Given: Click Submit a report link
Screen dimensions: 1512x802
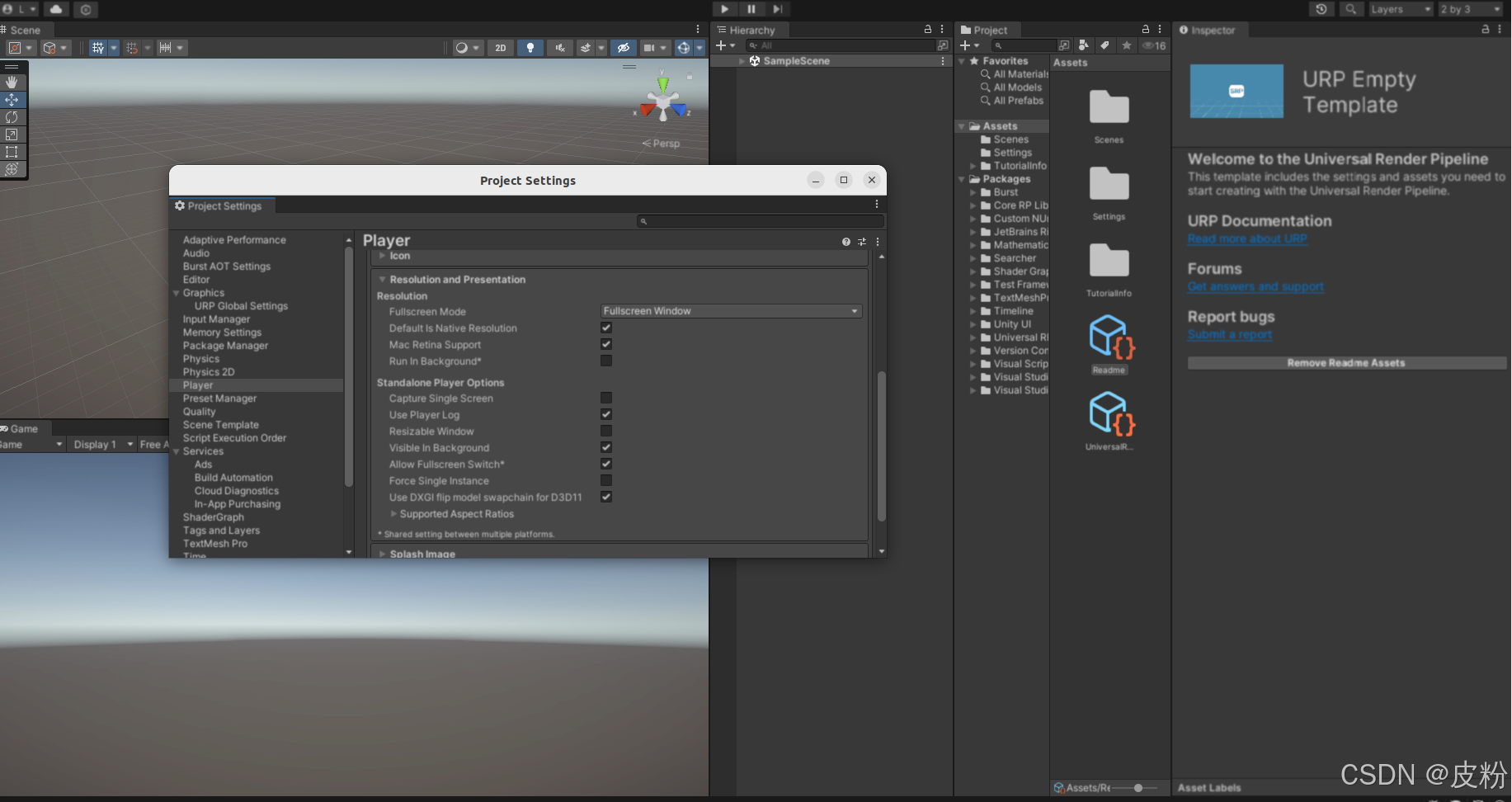Looking at the screenshot, I should click(x=1230, y=334).
